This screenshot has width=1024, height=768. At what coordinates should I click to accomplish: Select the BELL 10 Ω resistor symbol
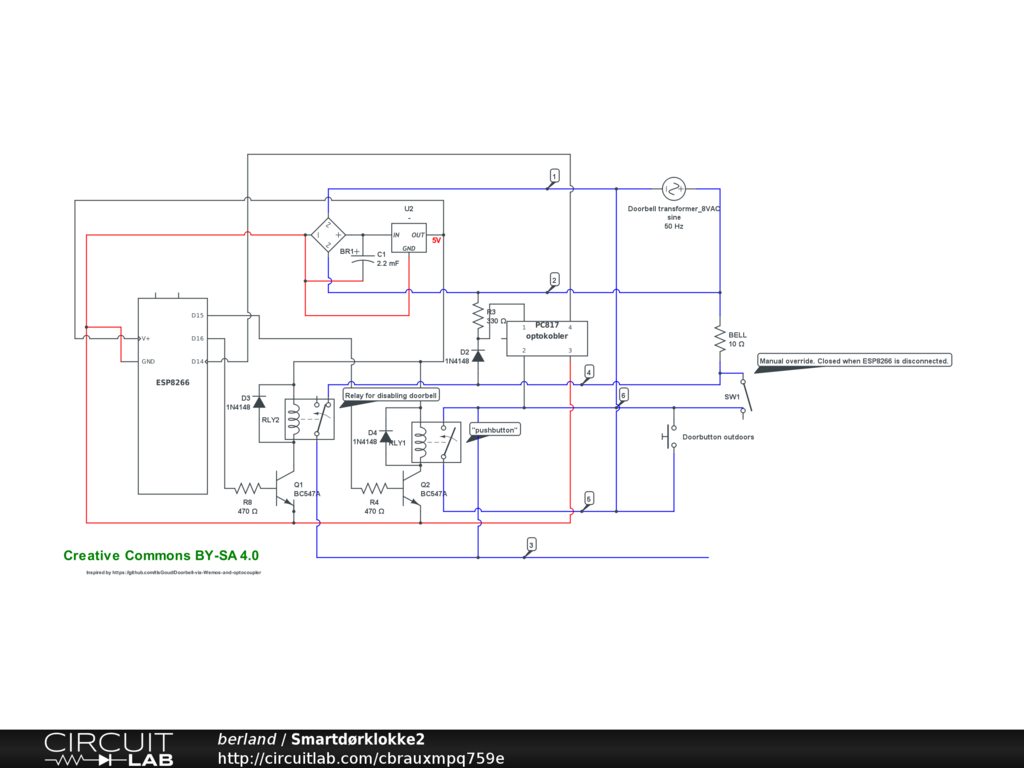coord(719,339)
